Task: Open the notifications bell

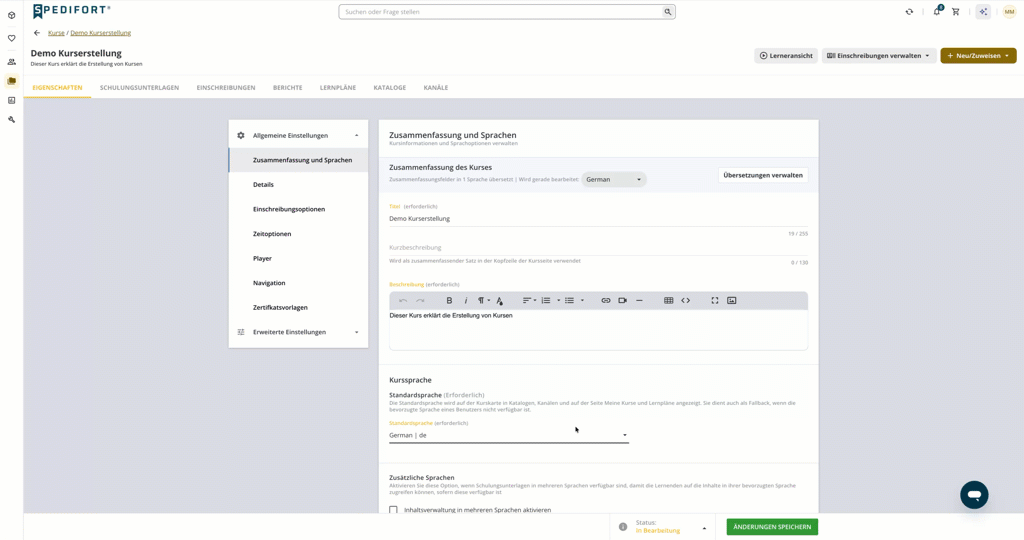Action: [x=937, y=11]
